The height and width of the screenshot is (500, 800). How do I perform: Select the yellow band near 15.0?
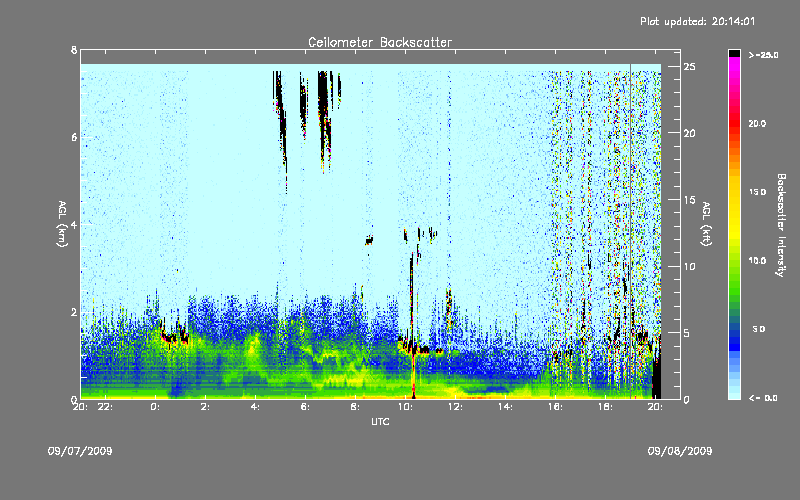[734, 193]
